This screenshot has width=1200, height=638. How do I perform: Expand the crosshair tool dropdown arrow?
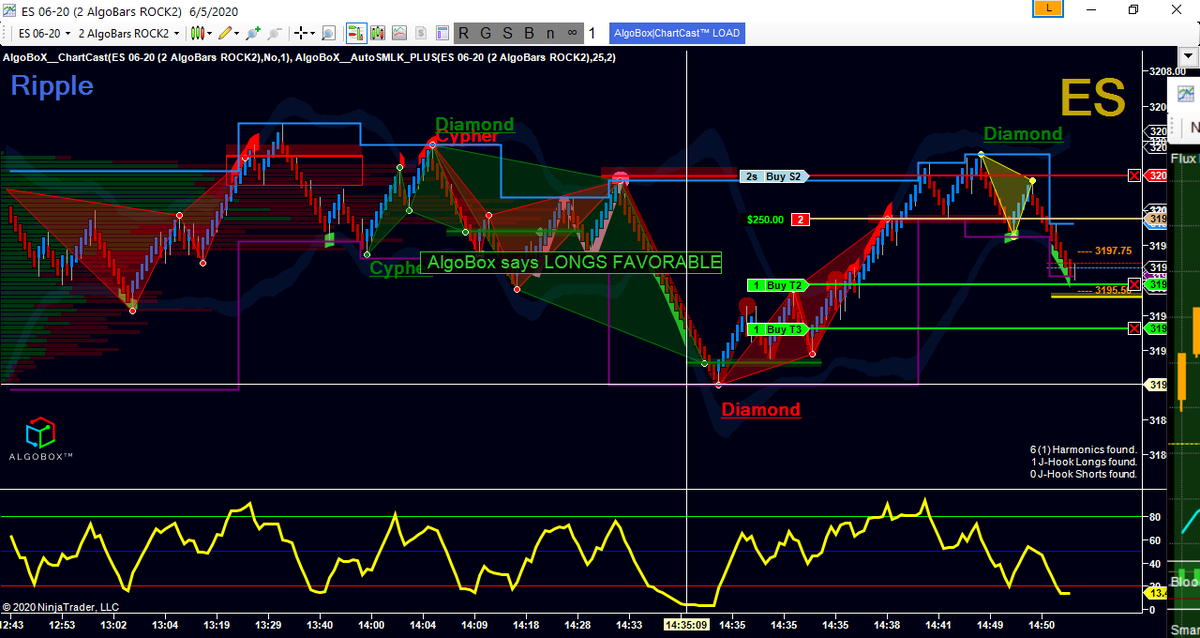313,32
